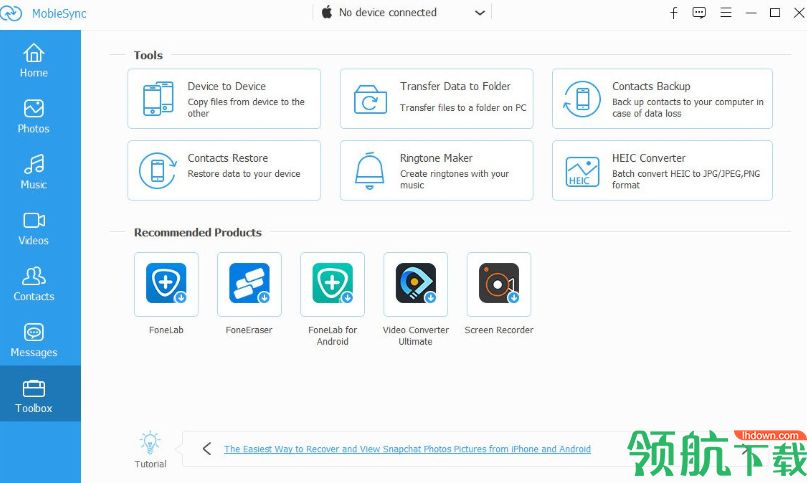Launch the HEIC Converter tool

662,170
